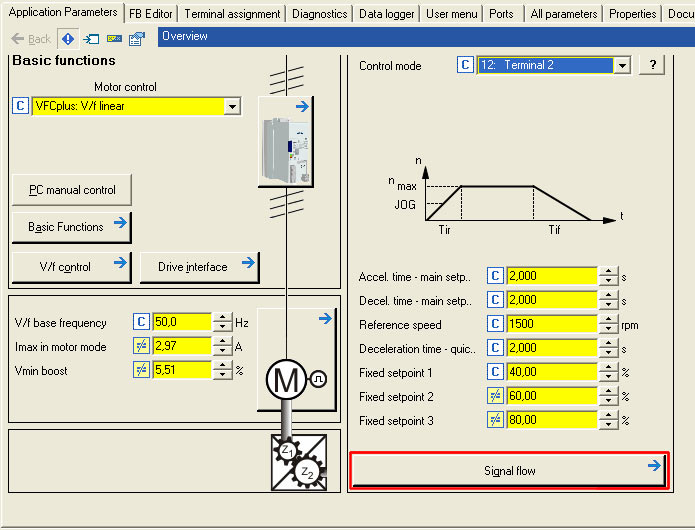Click the C icon next to Reference speed
Image resolution: width=695 pixels, height=530 pixels.
point(495,324)
